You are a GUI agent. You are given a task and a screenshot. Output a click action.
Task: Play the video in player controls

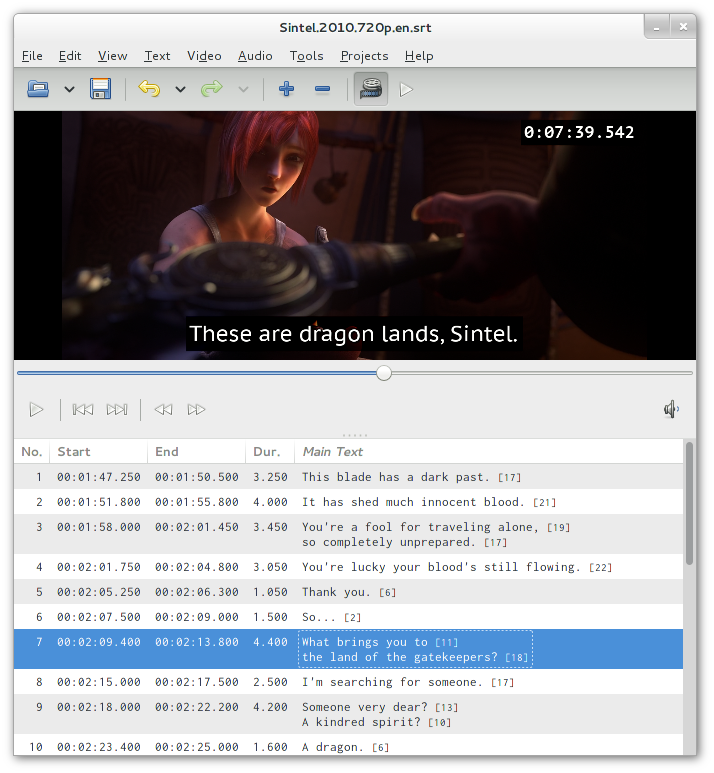(36, 410)
